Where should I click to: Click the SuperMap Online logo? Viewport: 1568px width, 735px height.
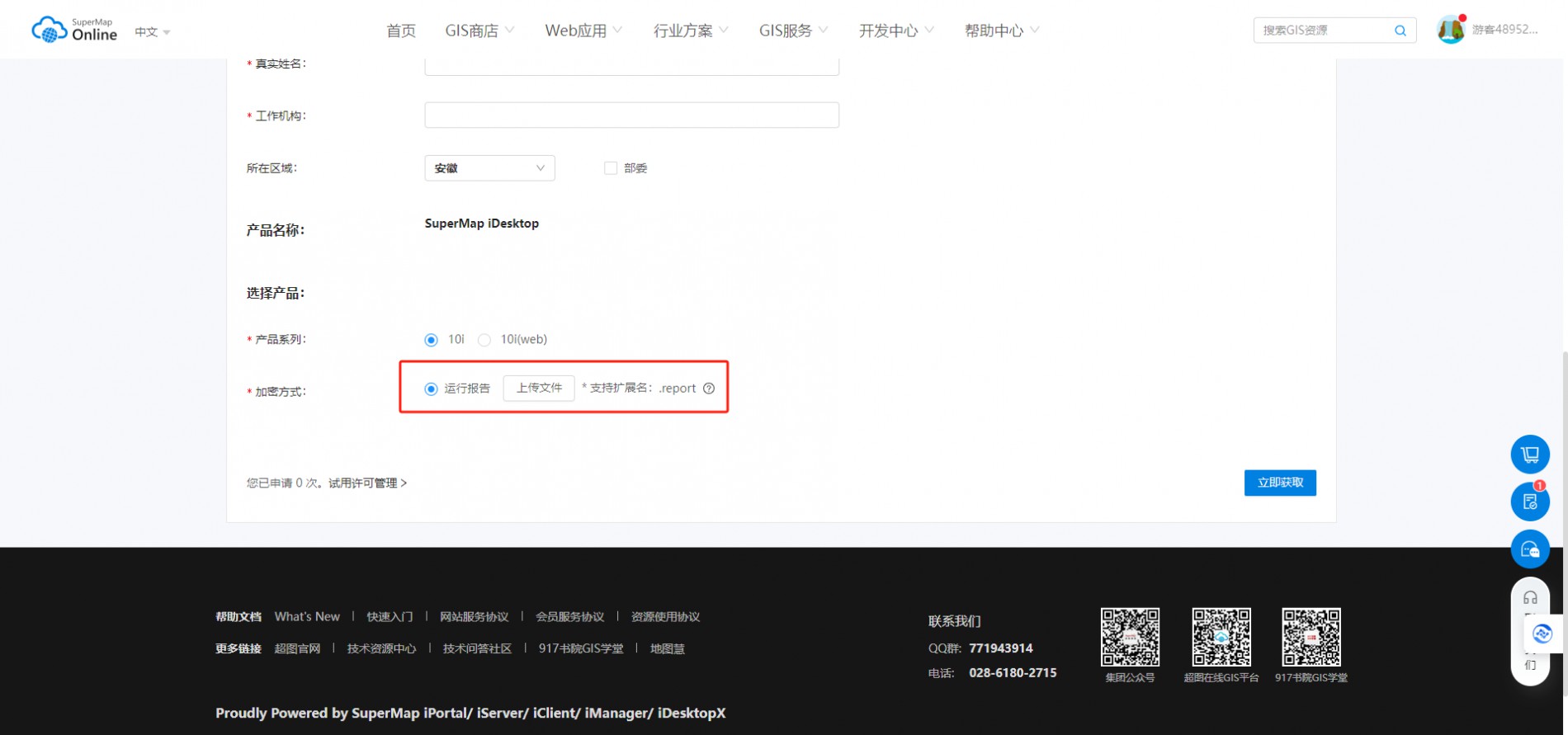tap(74, 30)
